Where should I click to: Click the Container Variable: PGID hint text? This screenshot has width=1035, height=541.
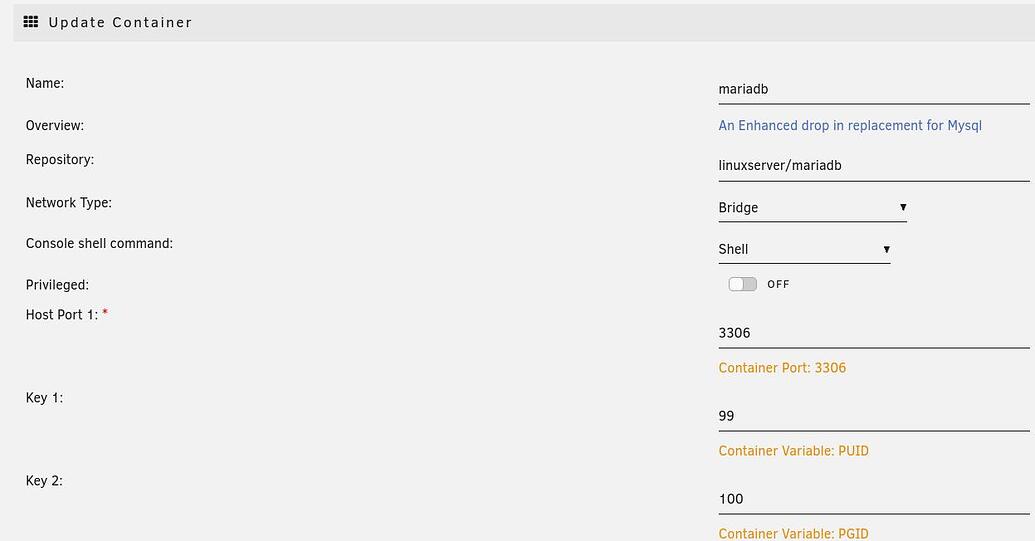[x=793, y=534]
